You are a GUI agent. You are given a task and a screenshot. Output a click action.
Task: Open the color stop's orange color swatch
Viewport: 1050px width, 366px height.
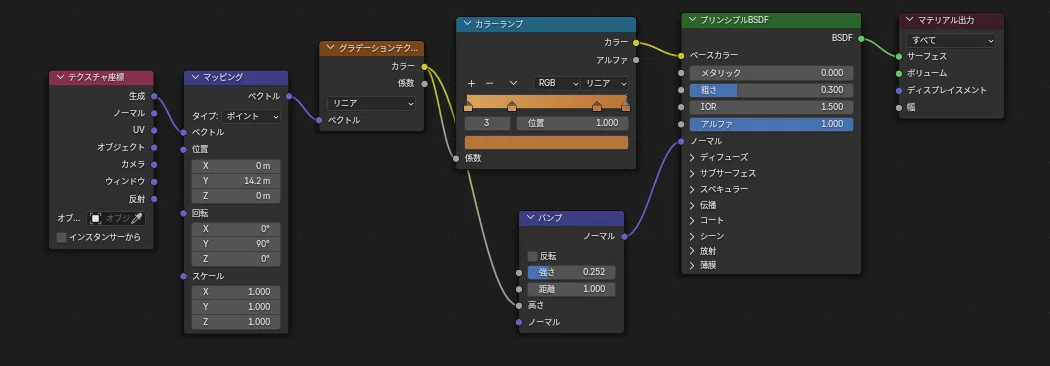point(546,143)
